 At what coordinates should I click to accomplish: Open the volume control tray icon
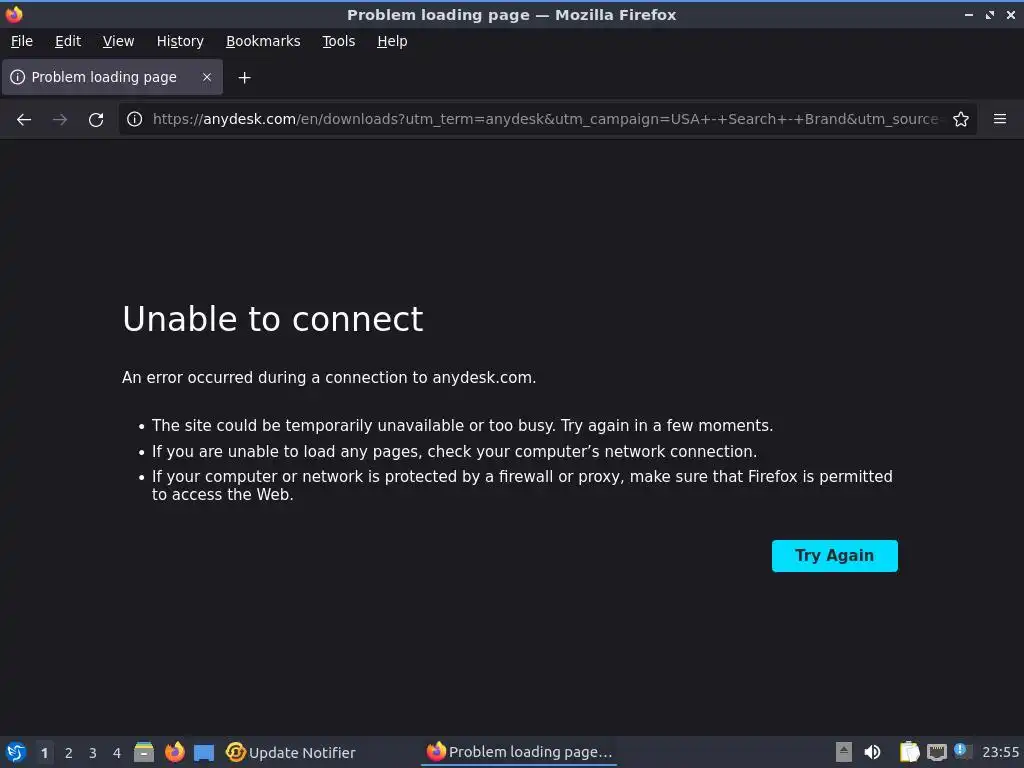[872, 752]
